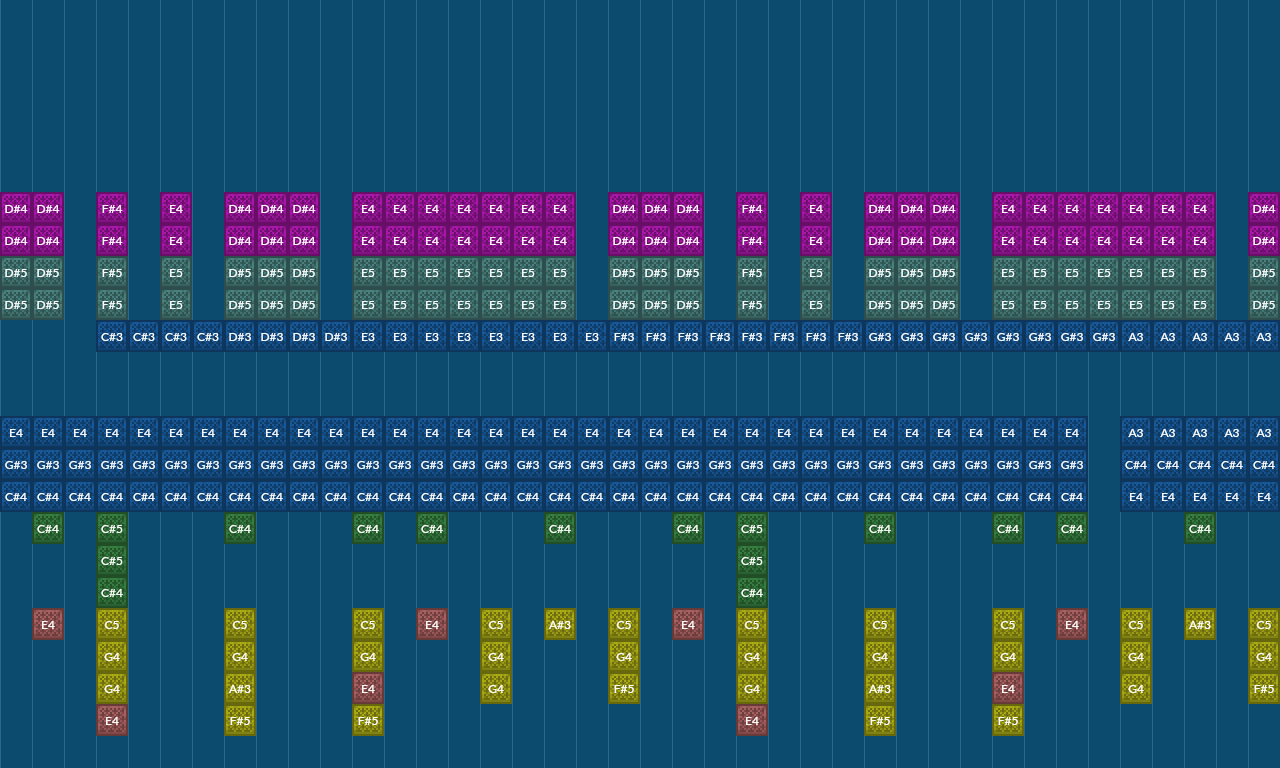Click the top-left teal F#5 note
This screenshot has height=768, width=1280.
(x=111, y=273)
